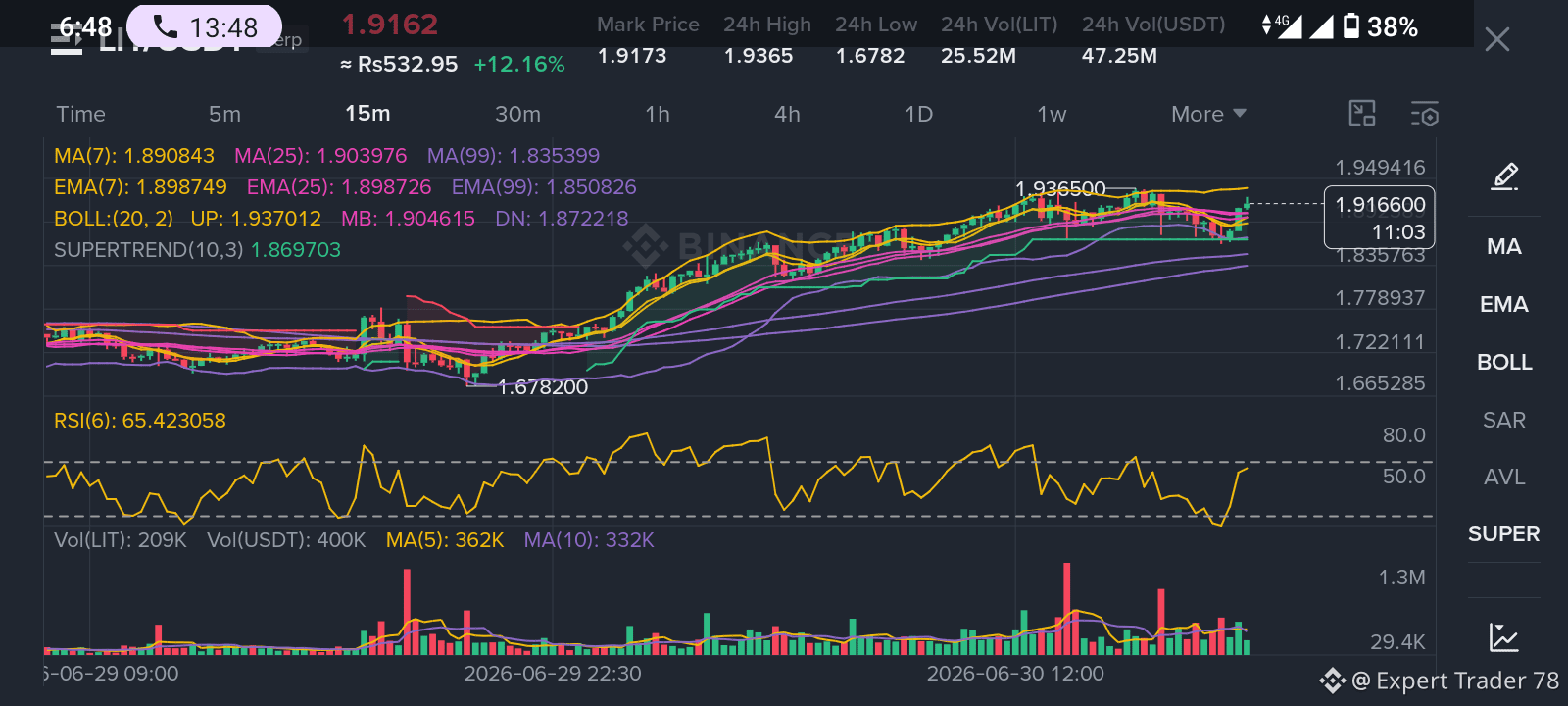
Task: Select the 1w timeframe
Action: click(1052, 114)
